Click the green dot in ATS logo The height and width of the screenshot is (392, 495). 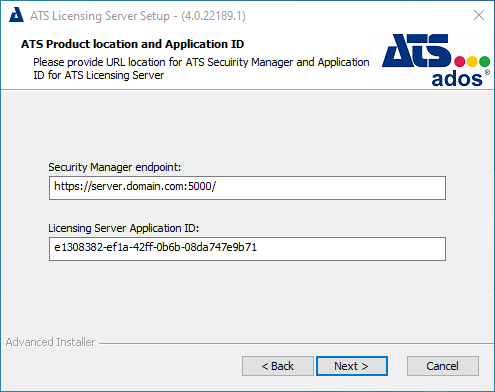tap(484, 62)
